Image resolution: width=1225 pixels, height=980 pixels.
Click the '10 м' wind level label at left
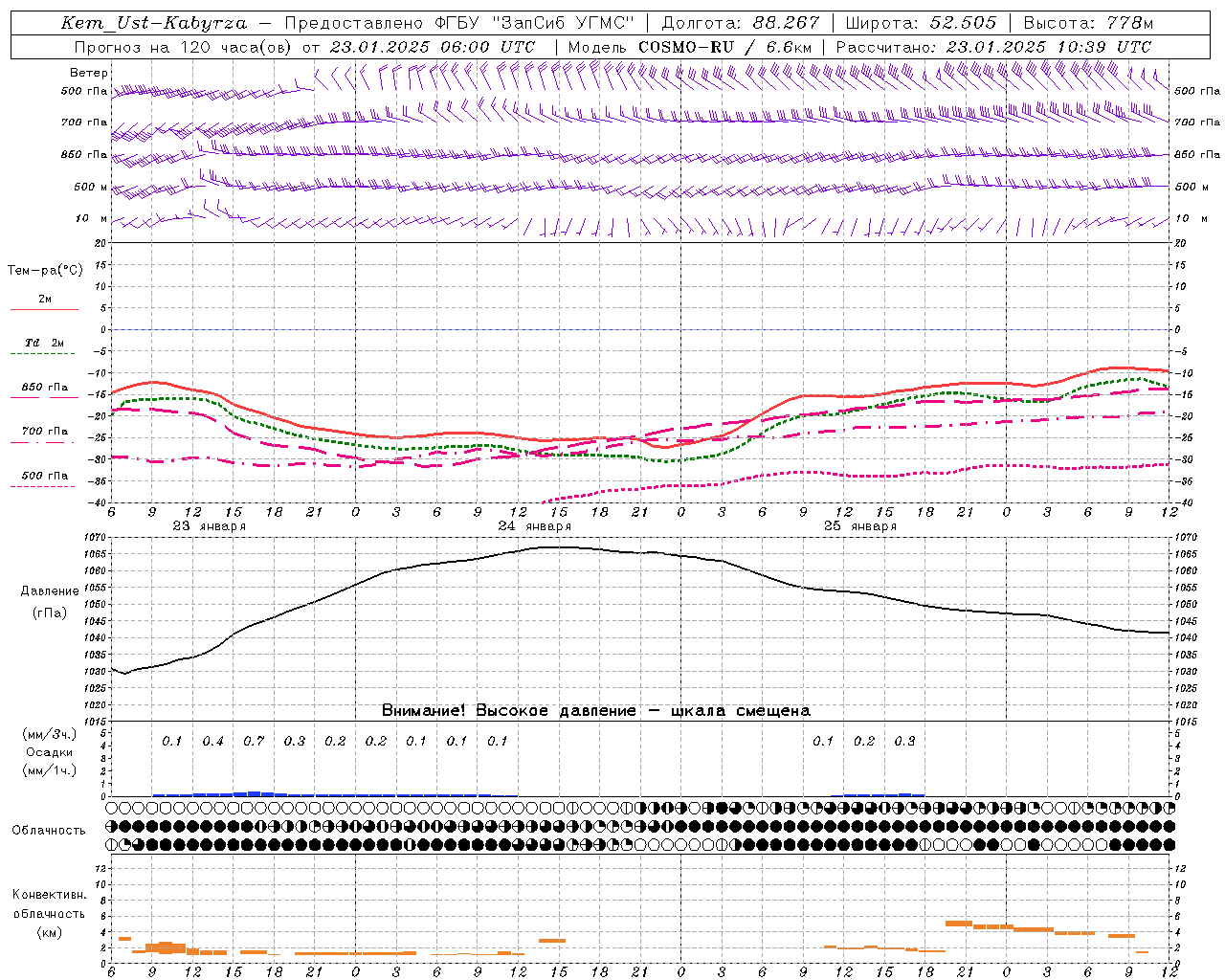91,218
